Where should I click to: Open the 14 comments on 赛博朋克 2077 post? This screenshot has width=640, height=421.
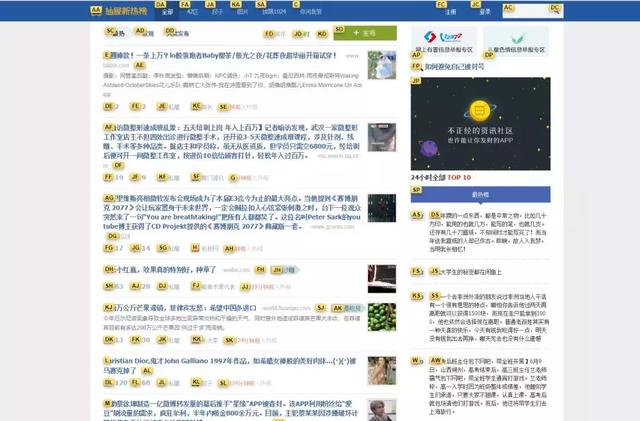140,248
